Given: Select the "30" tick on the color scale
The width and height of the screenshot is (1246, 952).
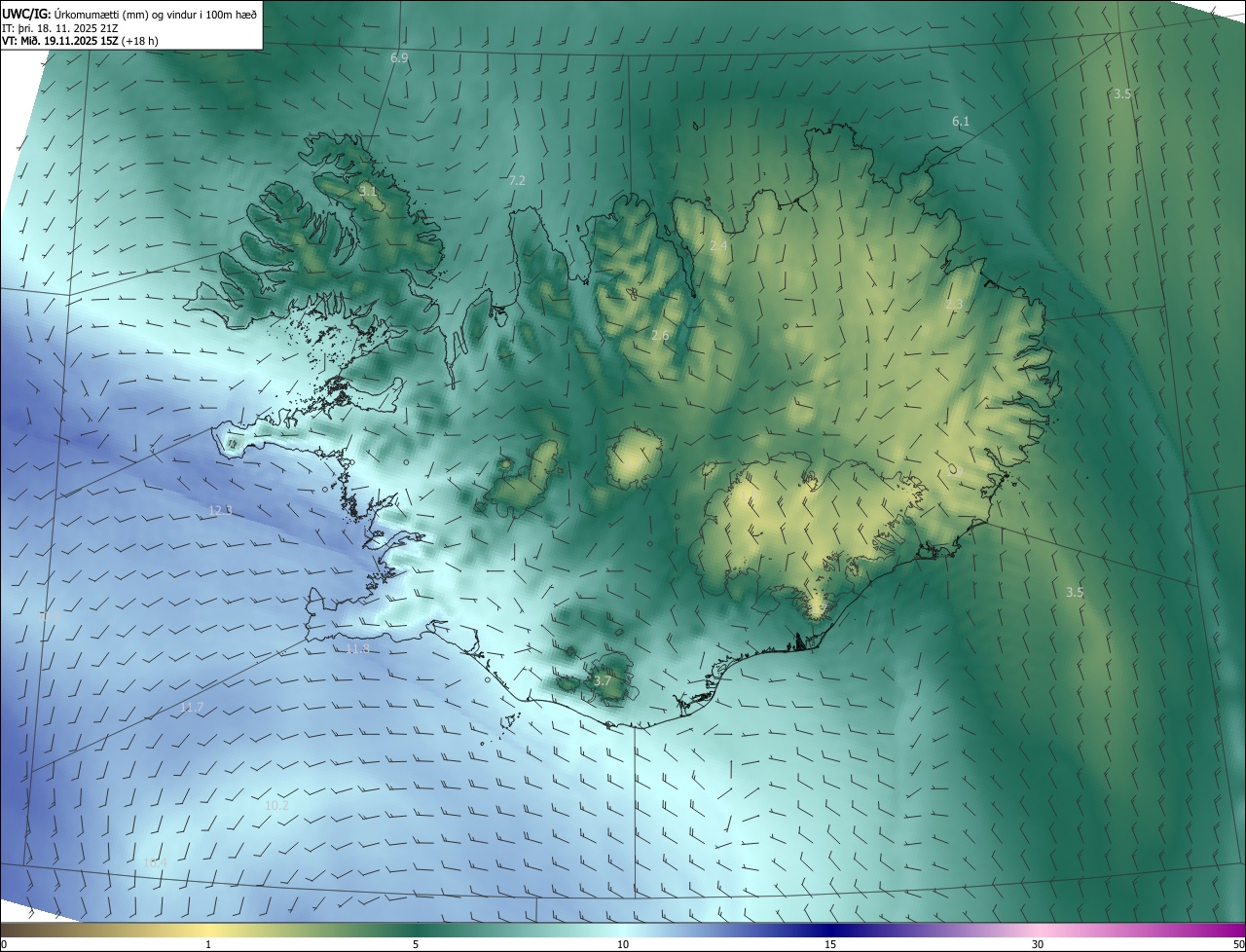Looking at the screenshot, I should 1038,944.
